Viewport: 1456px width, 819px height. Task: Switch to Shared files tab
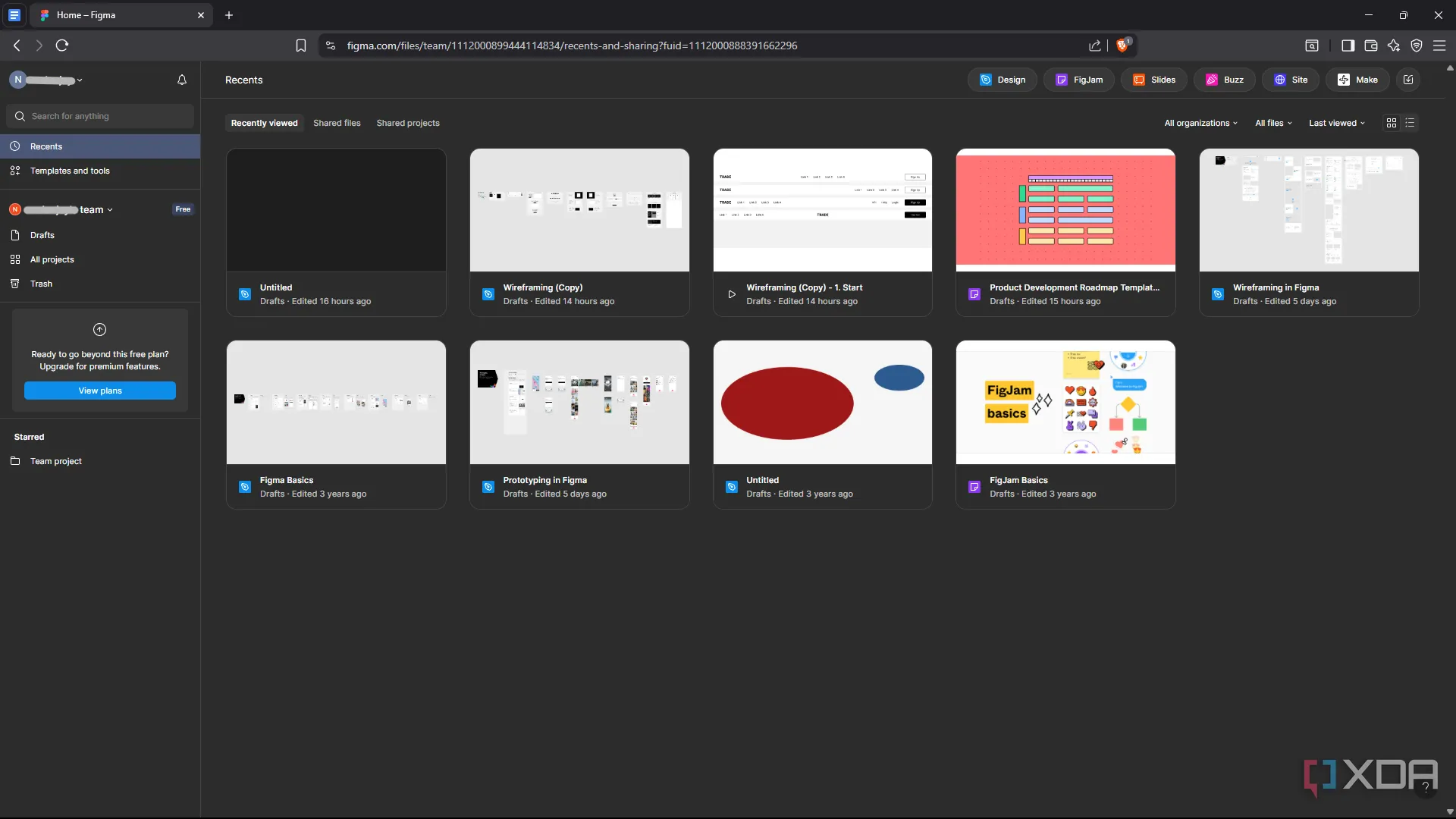click(337, 123)
